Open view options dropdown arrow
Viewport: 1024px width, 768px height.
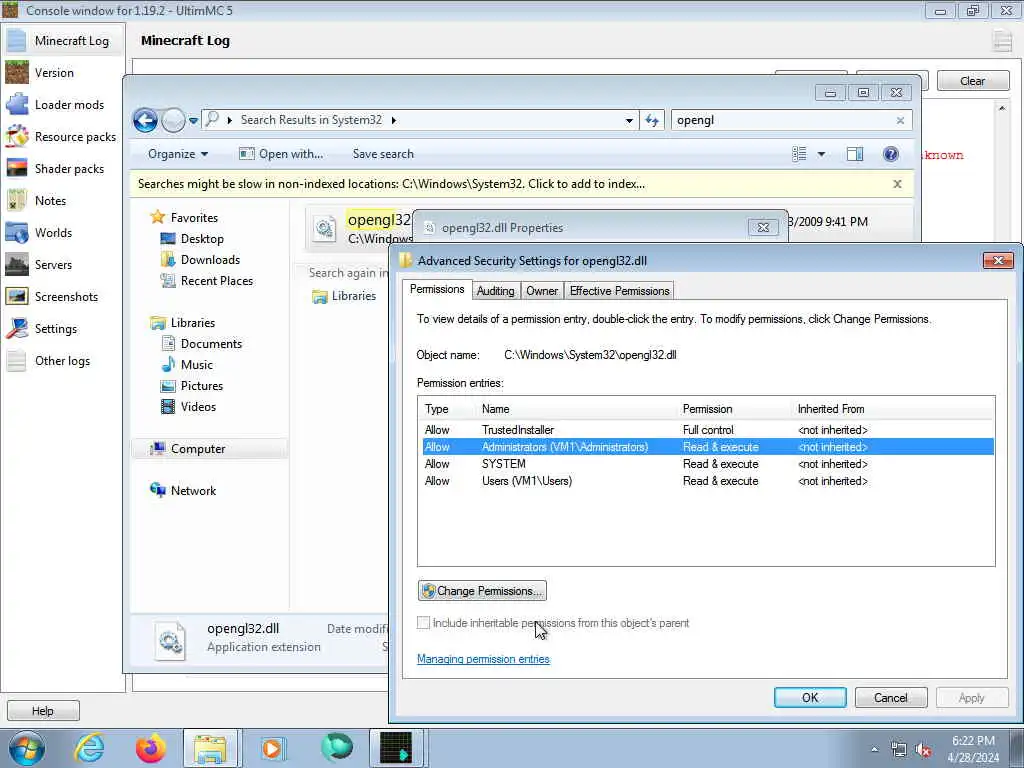click(x=822, y=154)
